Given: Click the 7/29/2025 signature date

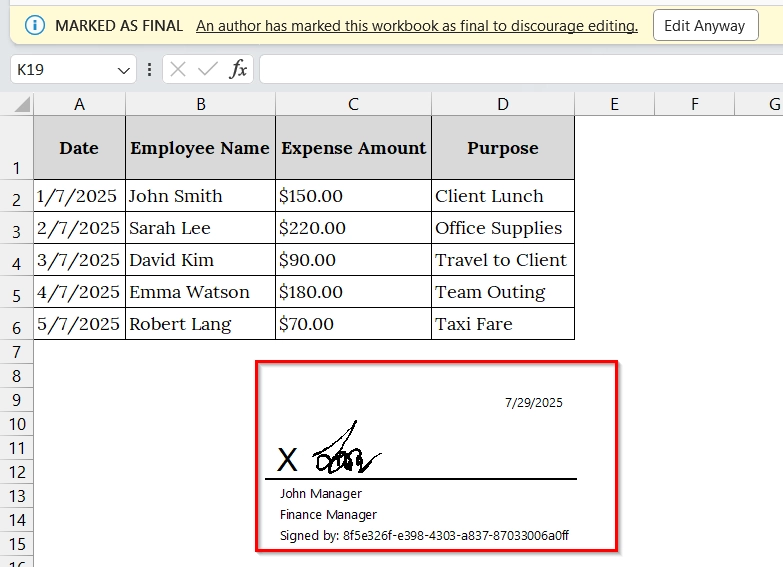Looking at the screenshot, I should 533,403.
